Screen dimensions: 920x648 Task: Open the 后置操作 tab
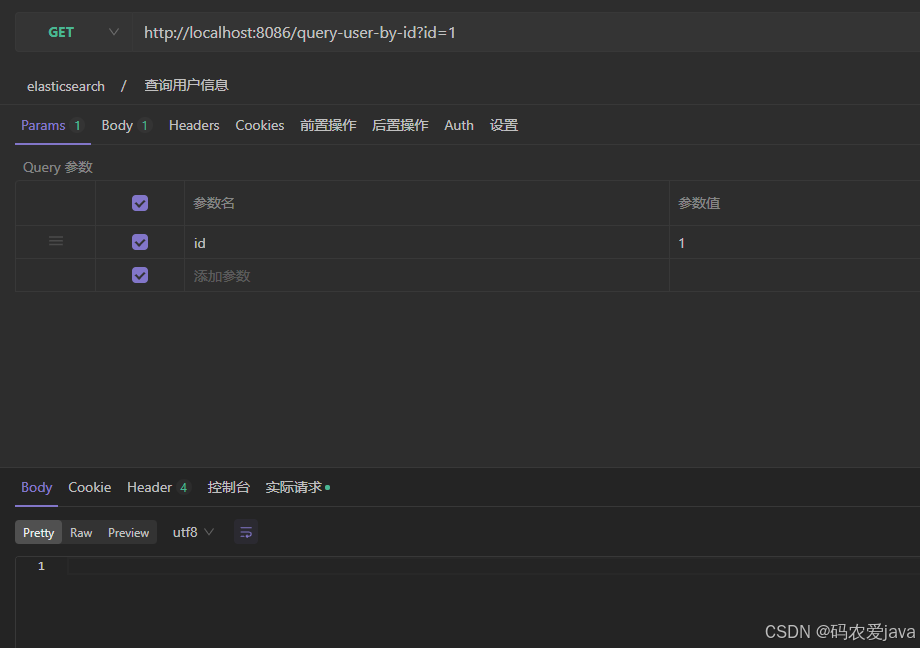click(400, 126)
